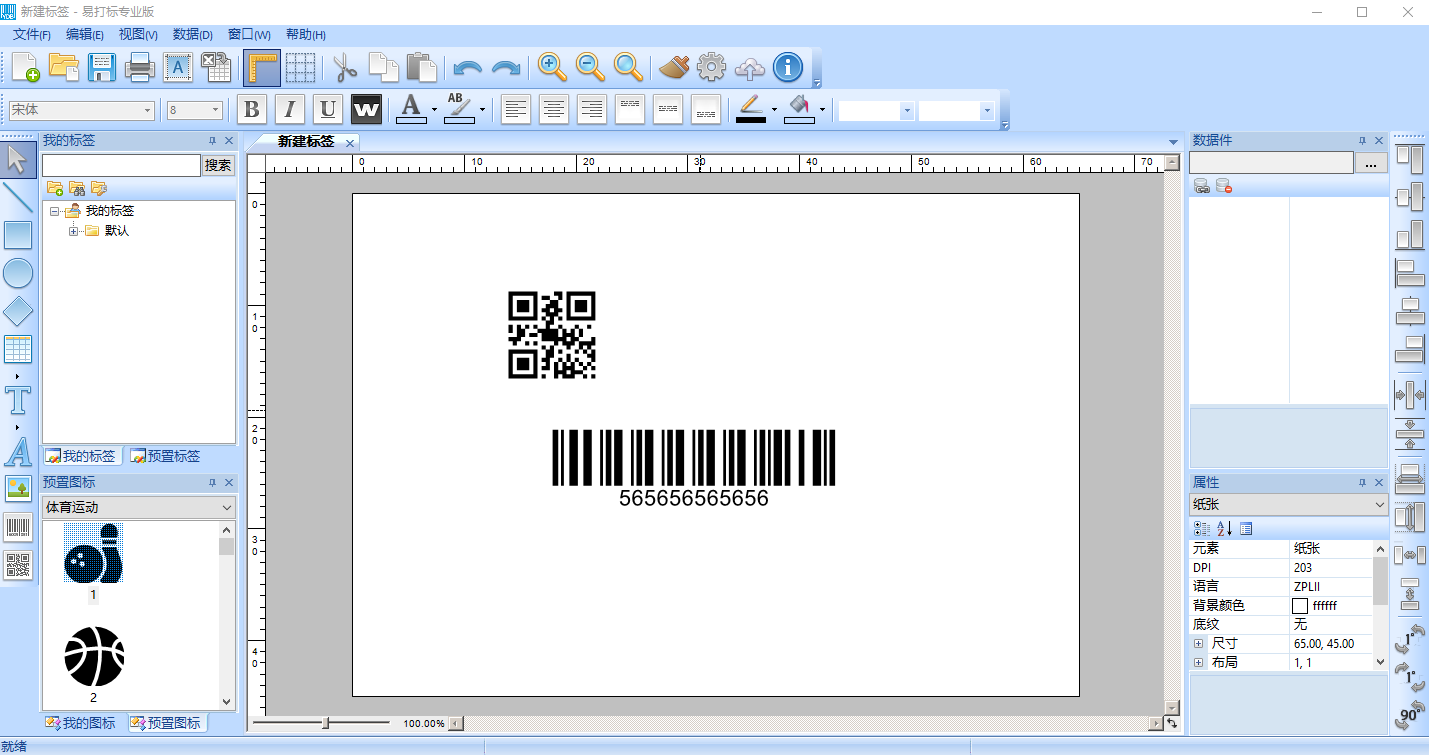
Task: Open an existing label file
Action: click(64, 67)
